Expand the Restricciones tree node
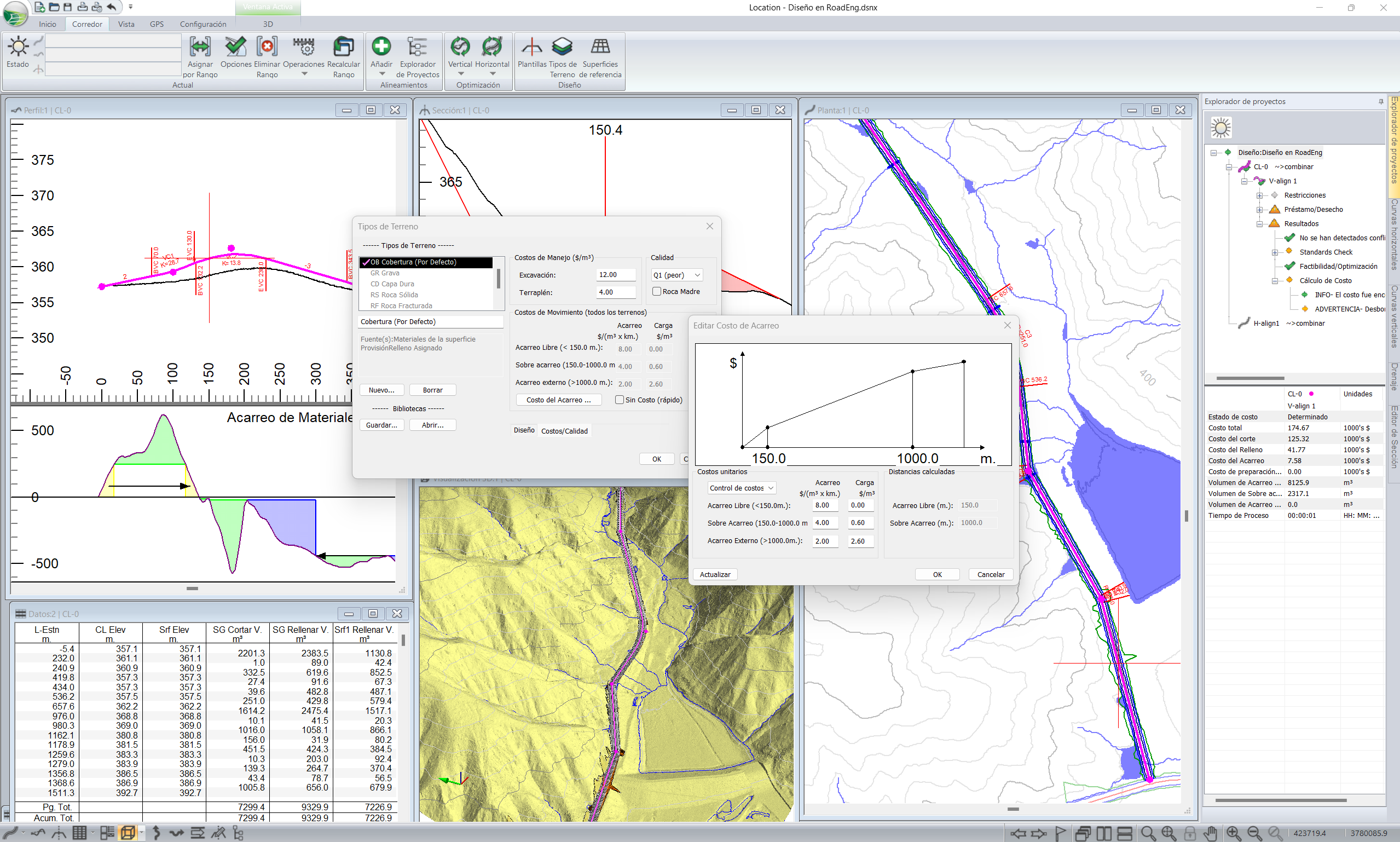Image resolution: width=1400 pixels, height=842 pixels. click(x=1259, y=195)
